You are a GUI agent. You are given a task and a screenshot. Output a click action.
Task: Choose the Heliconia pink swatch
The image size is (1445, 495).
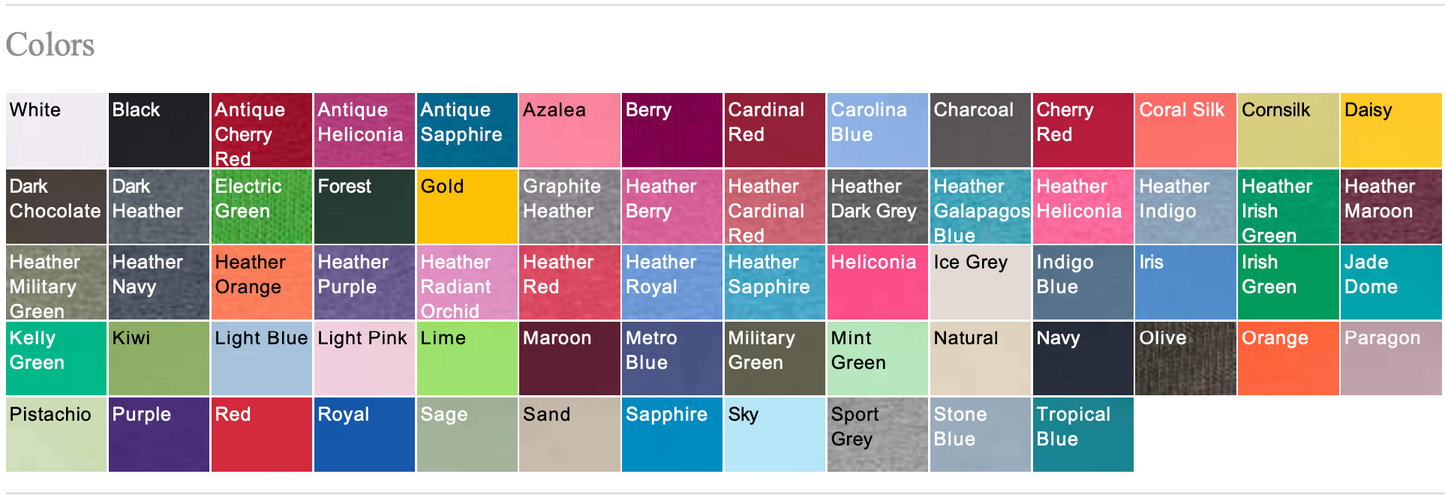[x=877, y=283]
